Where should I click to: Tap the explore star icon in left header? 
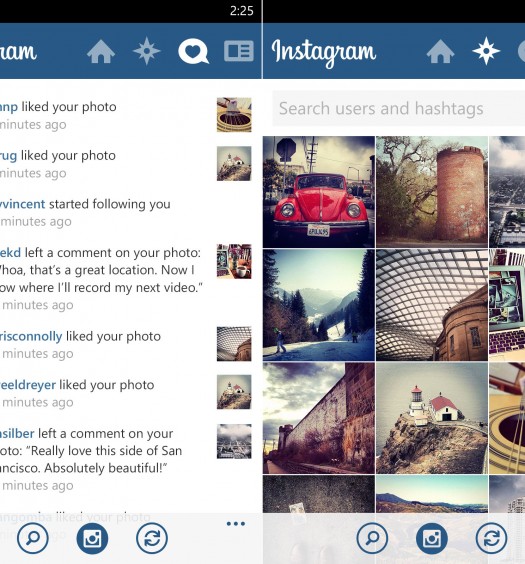click(147, 51)
